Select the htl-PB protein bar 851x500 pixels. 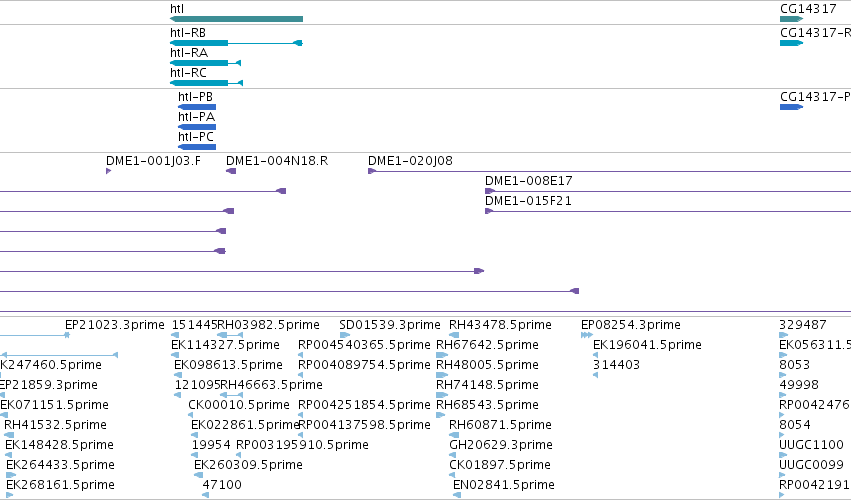click(x=197, y=107)
